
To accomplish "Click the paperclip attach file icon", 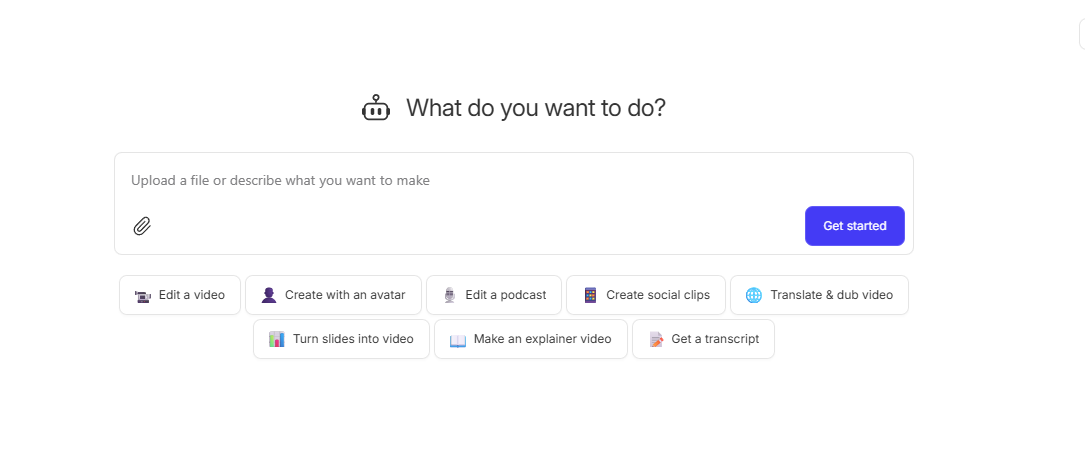I will [x=142, y=226].
